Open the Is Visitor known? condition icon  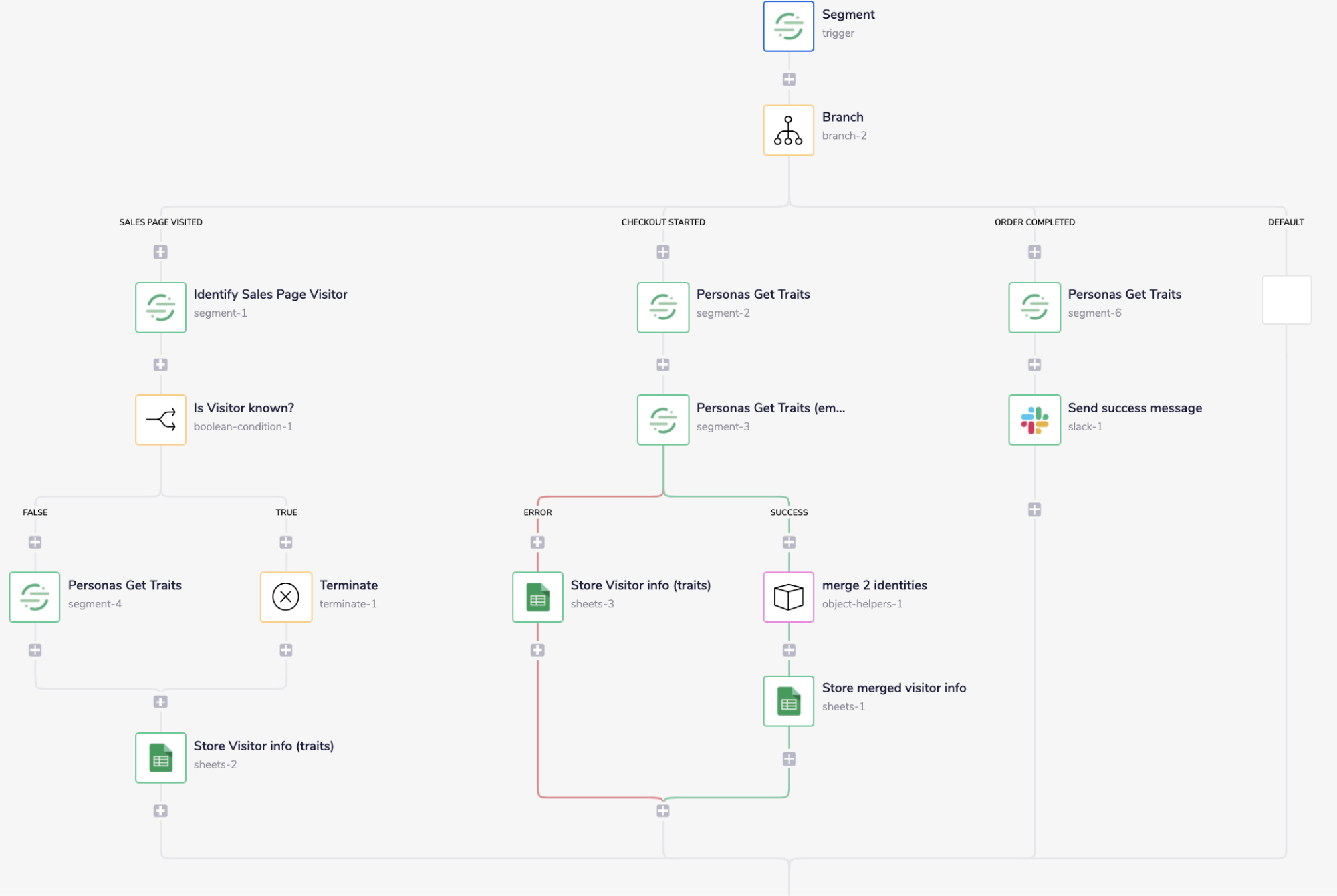pos(160,420)
